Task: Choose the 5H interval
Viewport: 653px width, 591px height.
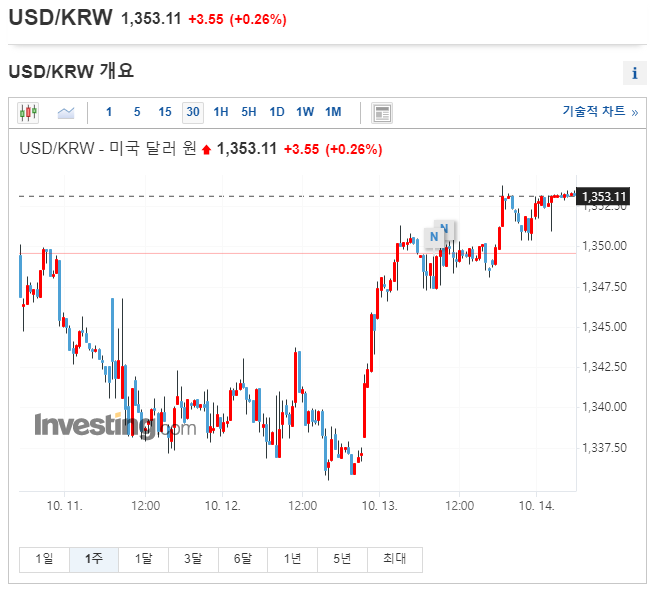Action: (x=249, y=112)
